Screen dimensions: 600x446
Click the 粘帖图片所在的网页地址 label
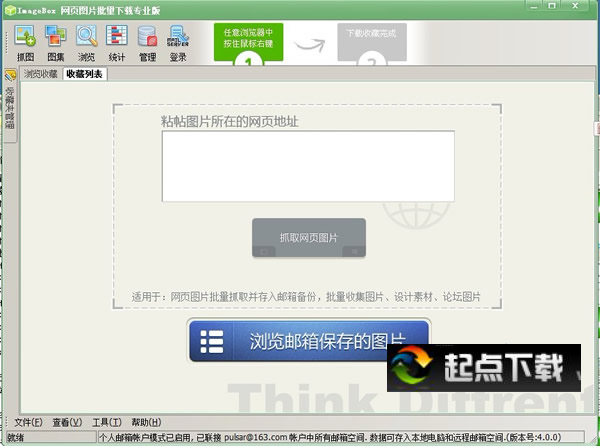(230, 122)
